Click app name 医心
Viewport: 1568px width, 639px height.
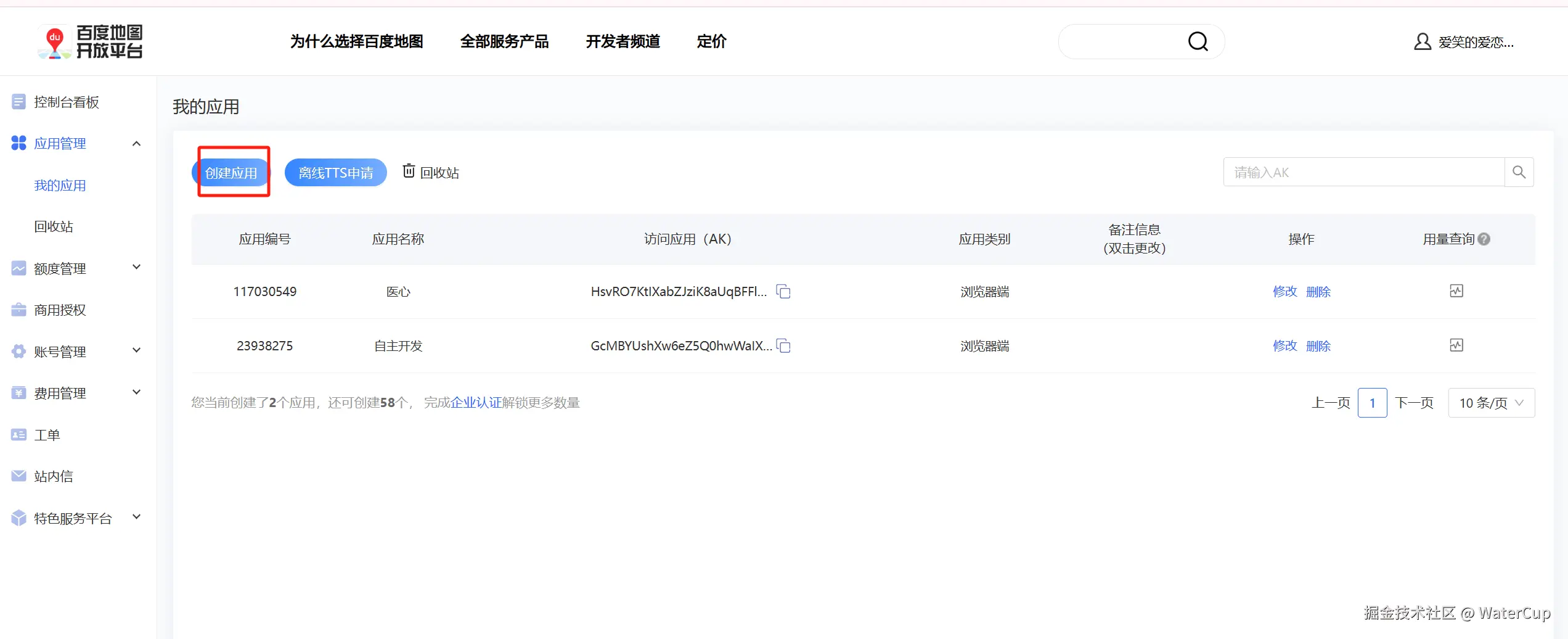(398, 291)
